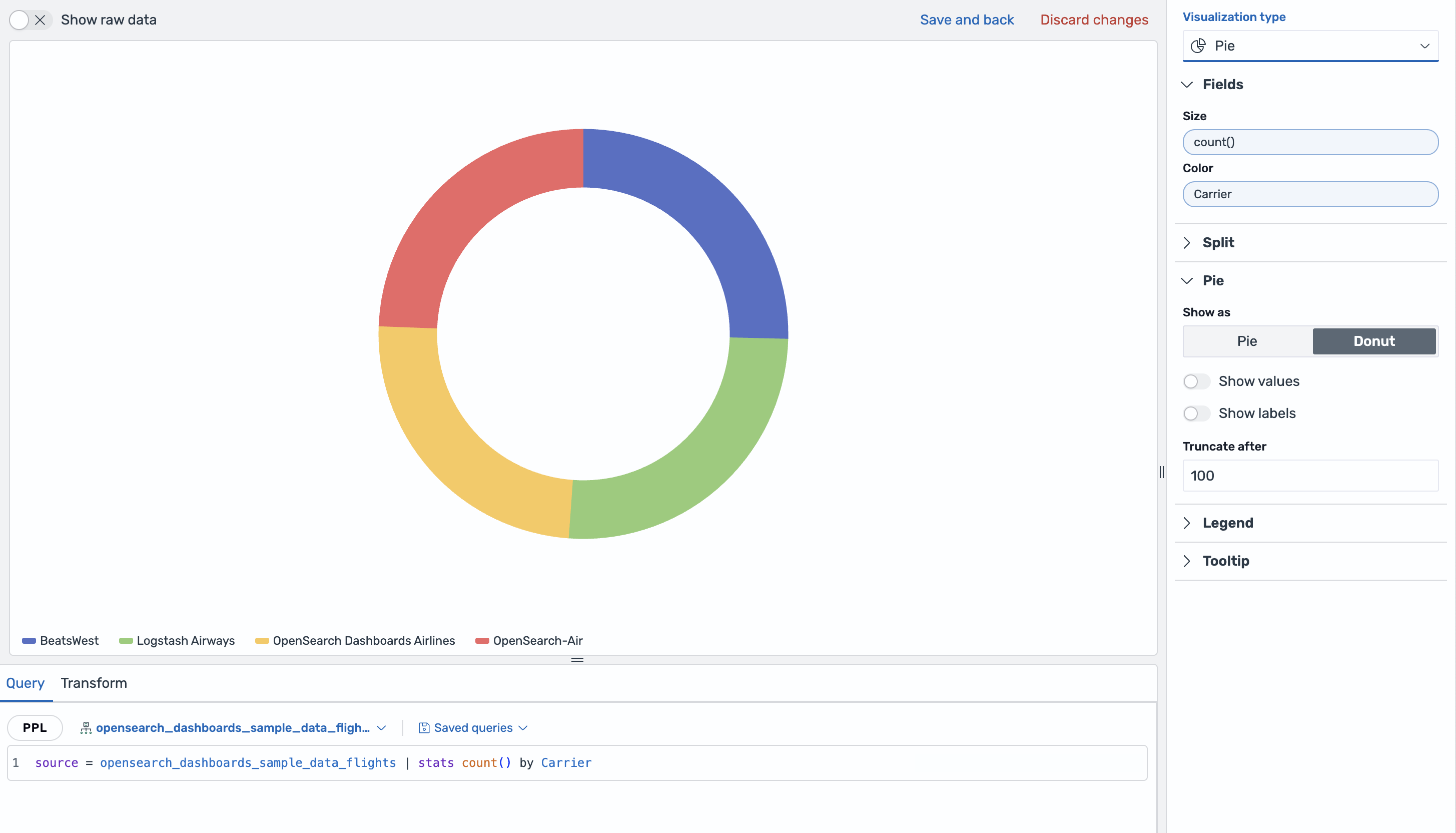Click the stats keyword in the query
Viewport: 1456px width, 833px height.
pos(436,762)
